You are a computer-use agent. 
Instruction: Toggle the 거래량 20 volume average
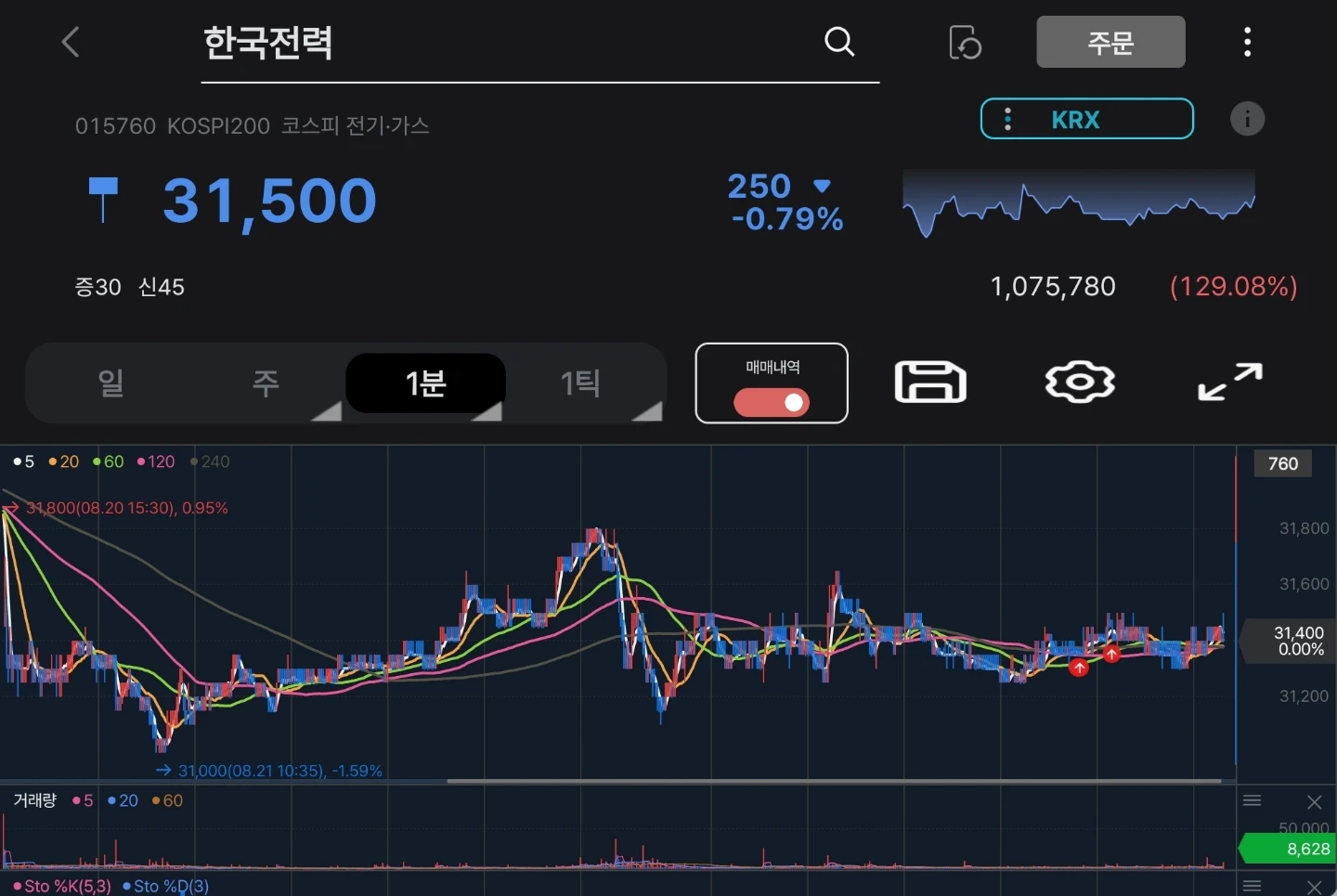coord(123,800)
